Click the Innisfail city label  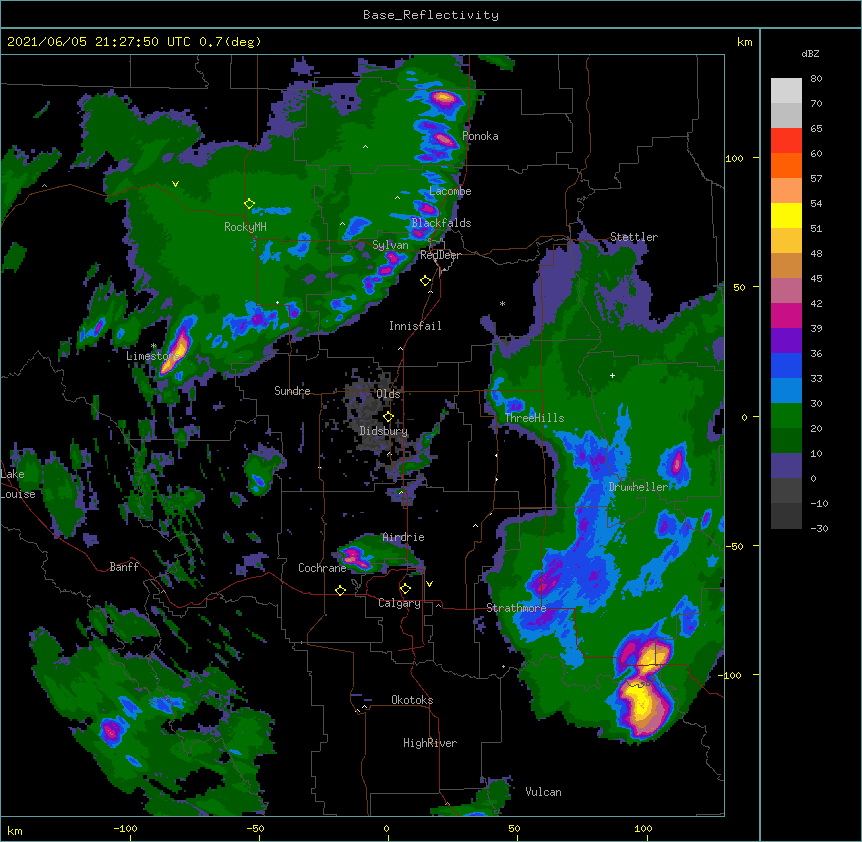415,326
